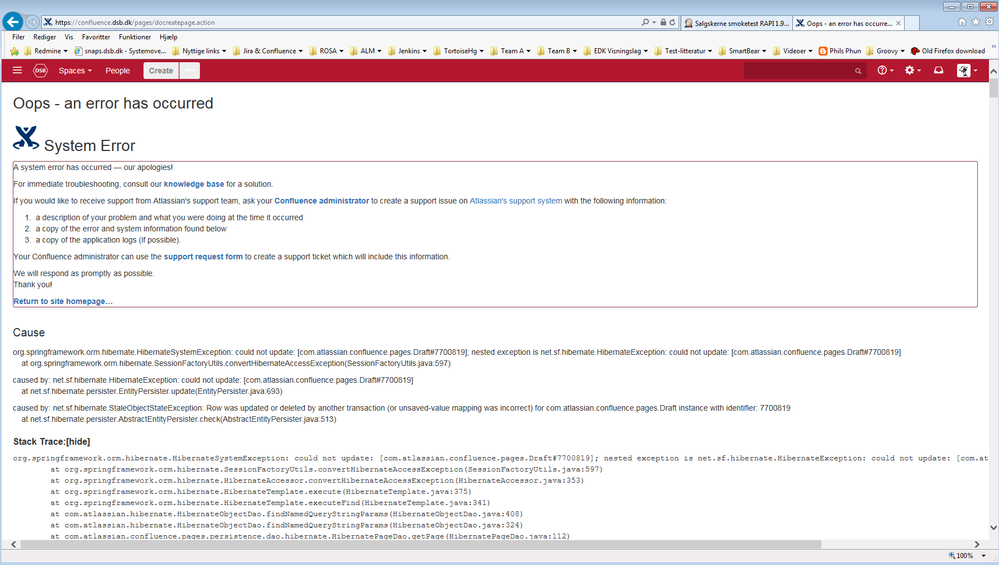
Task: Expand ALM favorites folder
Action: coord(366,51)
